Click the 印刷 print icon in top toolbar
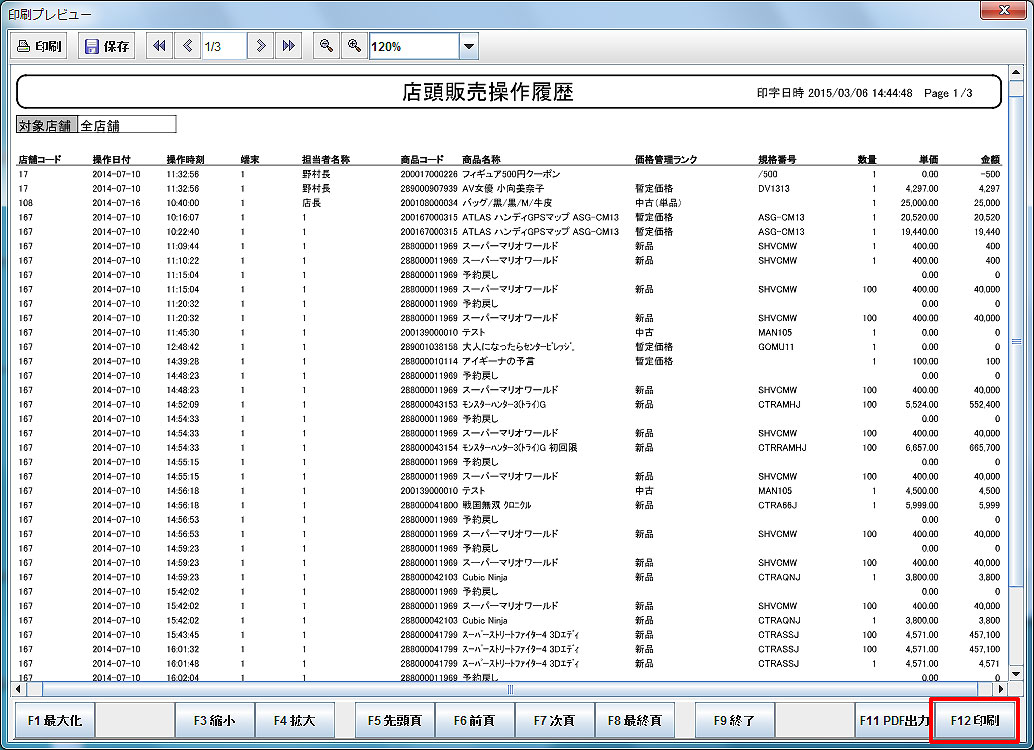Viewport: 1034px width, 750px height. [40, 46]
